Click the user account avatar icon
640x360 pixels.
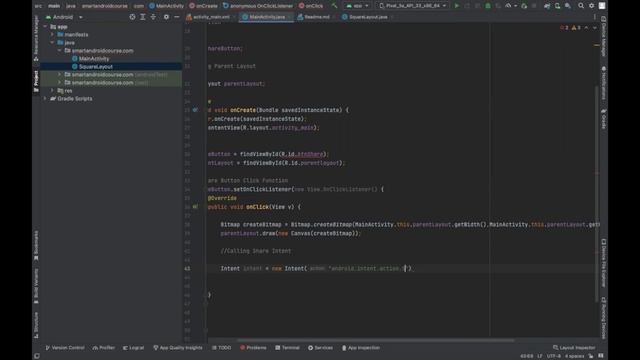click(602, 6)
